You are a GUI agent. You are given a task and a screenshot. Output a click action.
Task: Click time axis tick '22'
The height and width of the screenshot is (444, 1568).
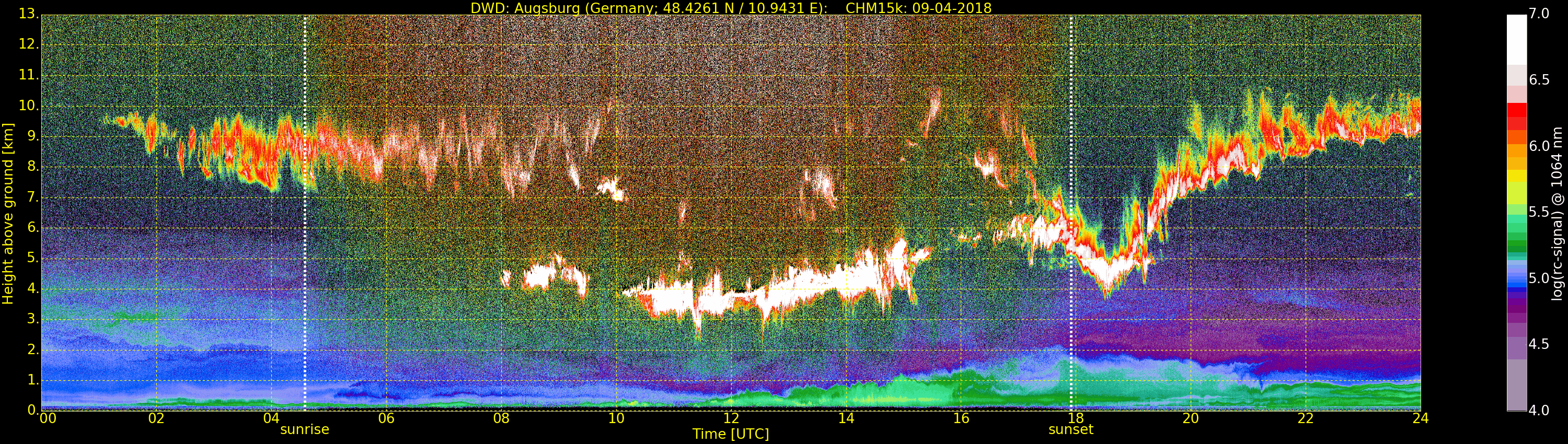point(1306,418)
